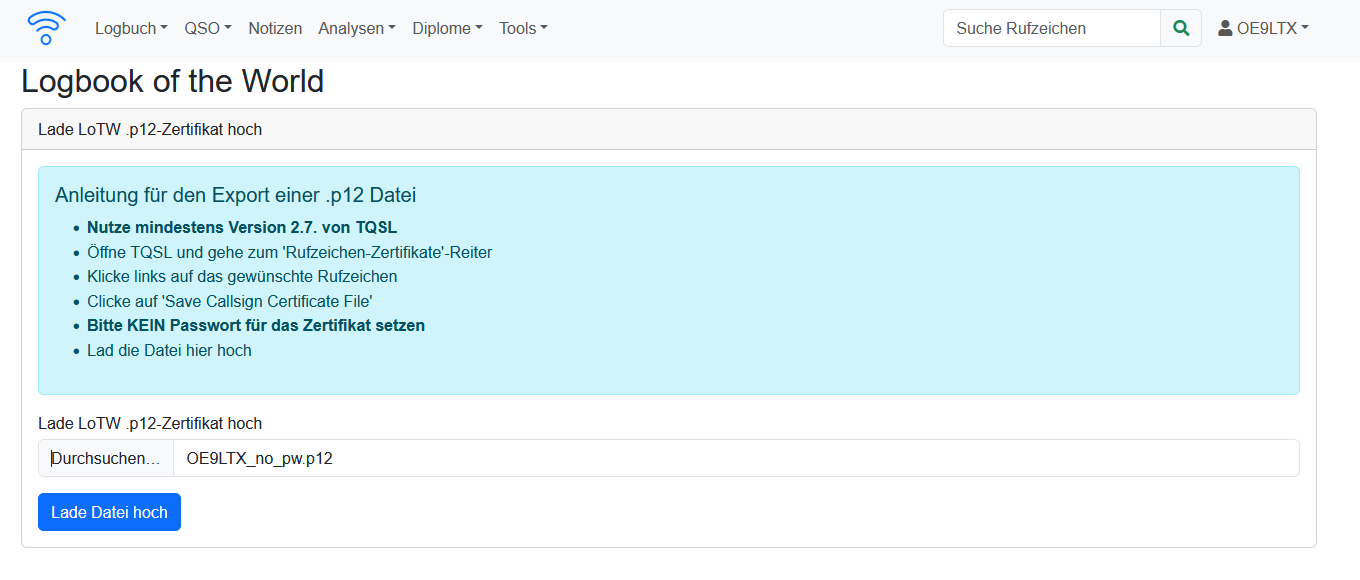Screen dimensions: 1360x580
Task: Open the Logbuch dropdown menu
Action: (x=131, y=28)
